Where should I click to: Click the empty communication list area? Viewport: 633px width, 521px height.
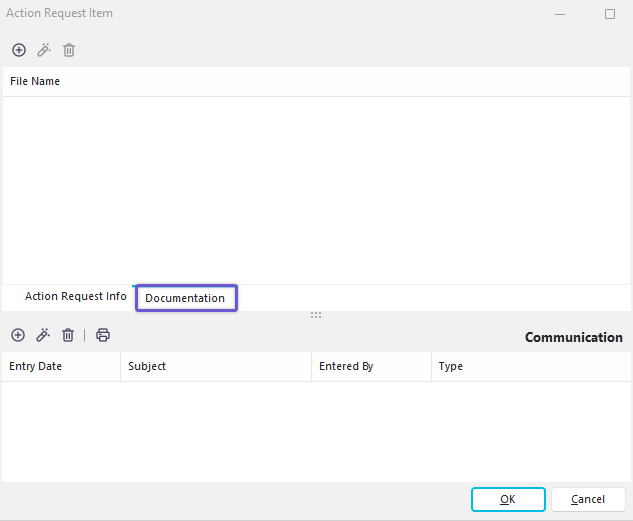click(x=316, y=430)
